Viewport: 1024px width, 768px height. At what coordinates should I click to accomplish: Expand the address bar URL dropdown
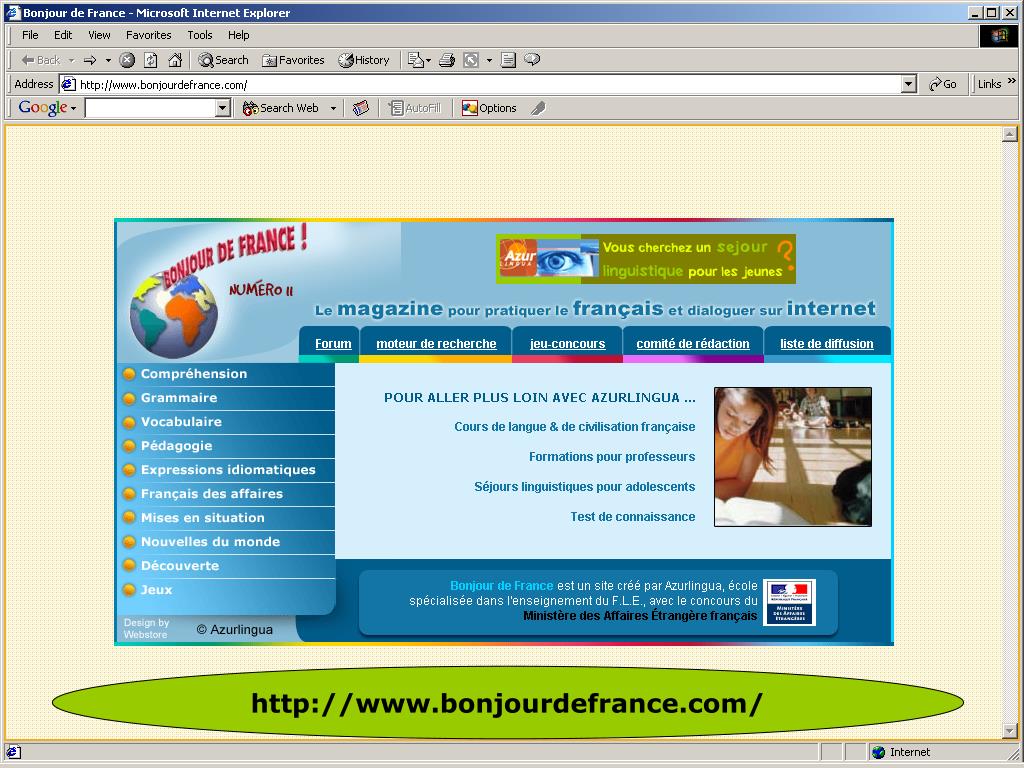click(908, 84)
